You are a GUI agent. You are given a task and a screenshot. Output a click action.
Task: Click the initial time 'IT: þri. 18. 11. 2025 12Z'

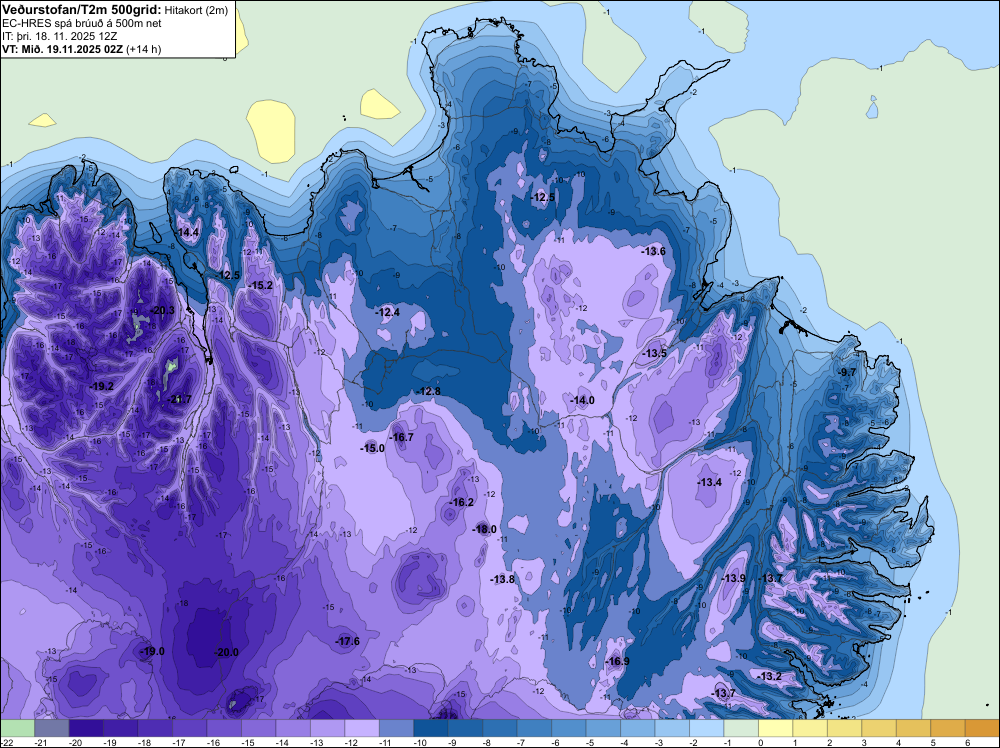(x=60, y=36)
